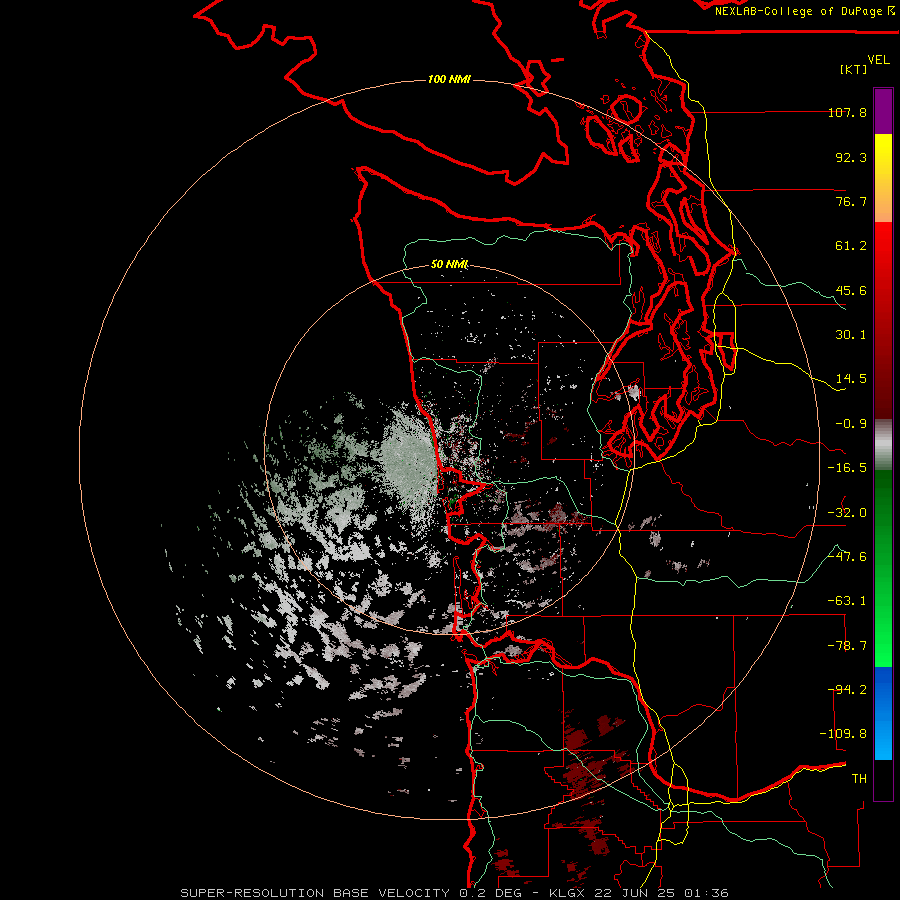Screen dimensions: 900x900
Task: Click the 100 NMI range ring label
Action: tap(449, 79)
